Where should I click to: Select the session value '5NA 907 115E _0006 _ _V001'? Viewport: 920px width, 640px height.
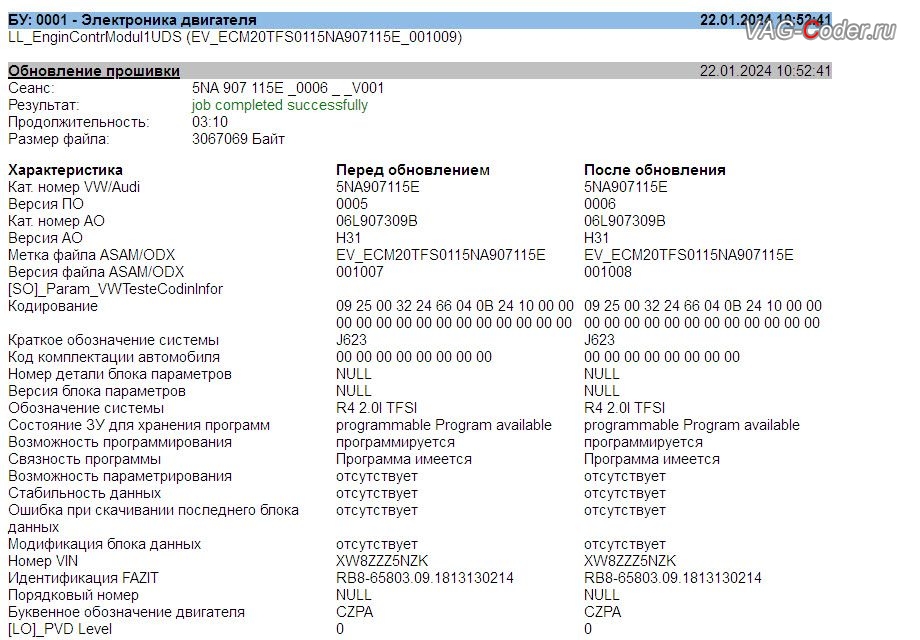[288, 88]
